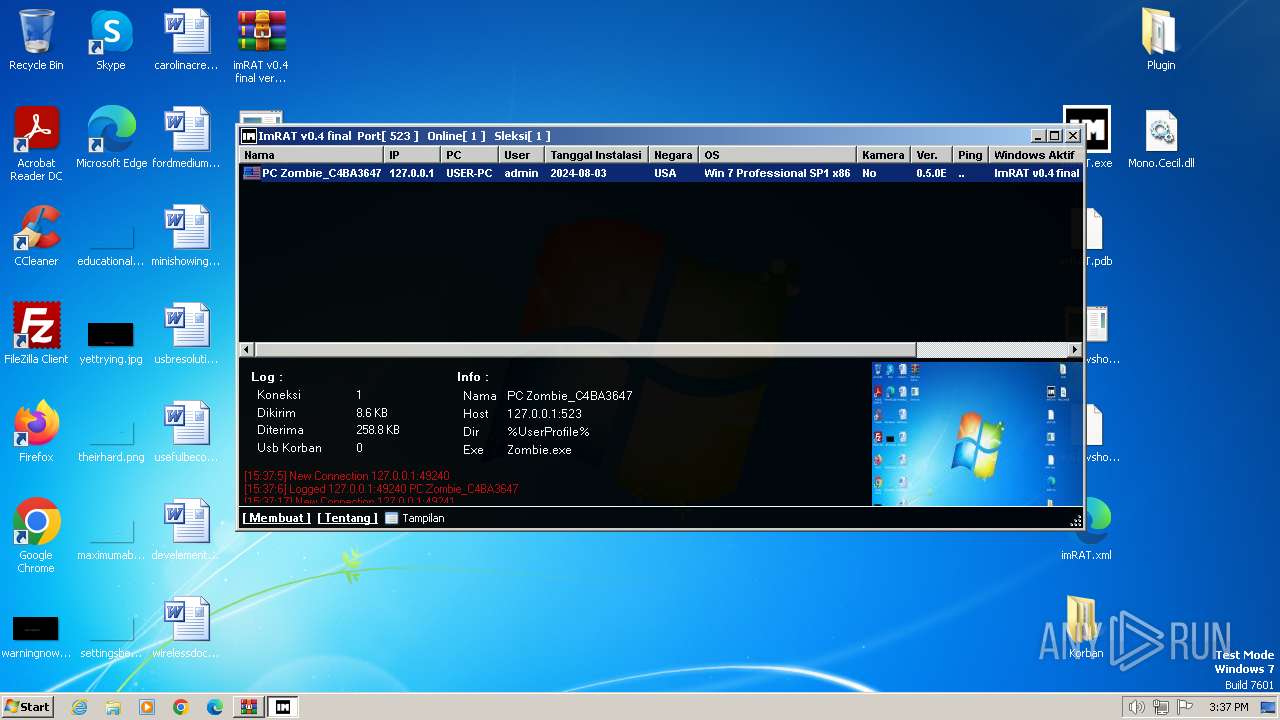The image size is (1280, 720).
Task: Open Windows Explorer from taskbar
Action: (113, 707)
